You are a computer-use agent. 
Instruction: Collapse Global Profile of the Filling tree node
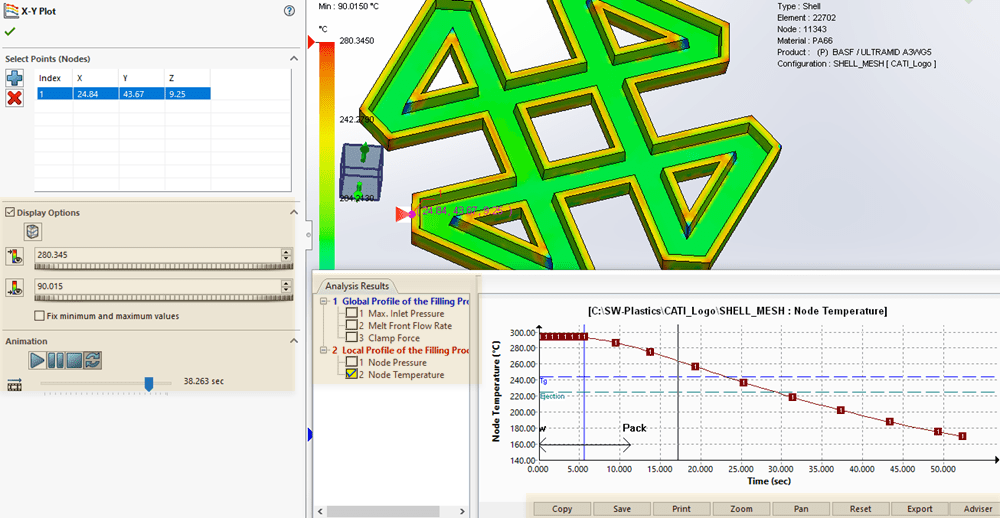[322, 301]
